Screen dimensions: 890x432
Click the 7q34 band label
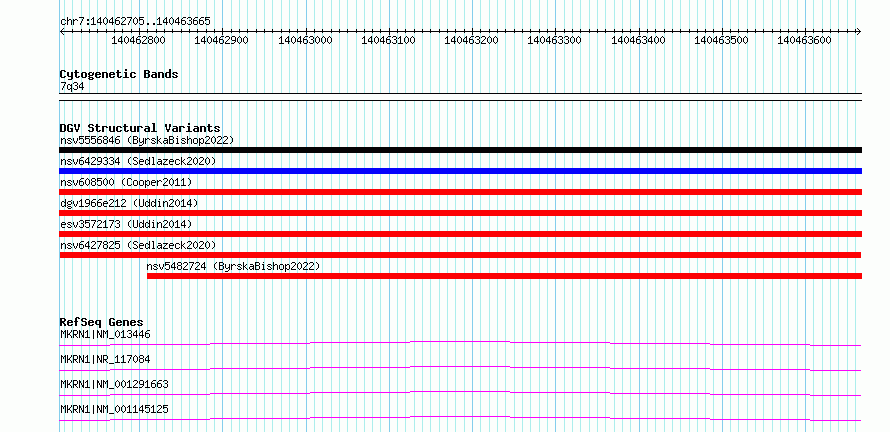click(72, 87)
